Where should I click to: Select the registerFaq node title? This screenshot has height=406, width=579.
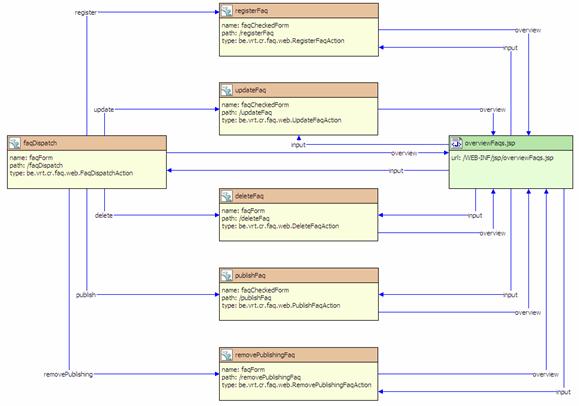(x=251, y=11)
